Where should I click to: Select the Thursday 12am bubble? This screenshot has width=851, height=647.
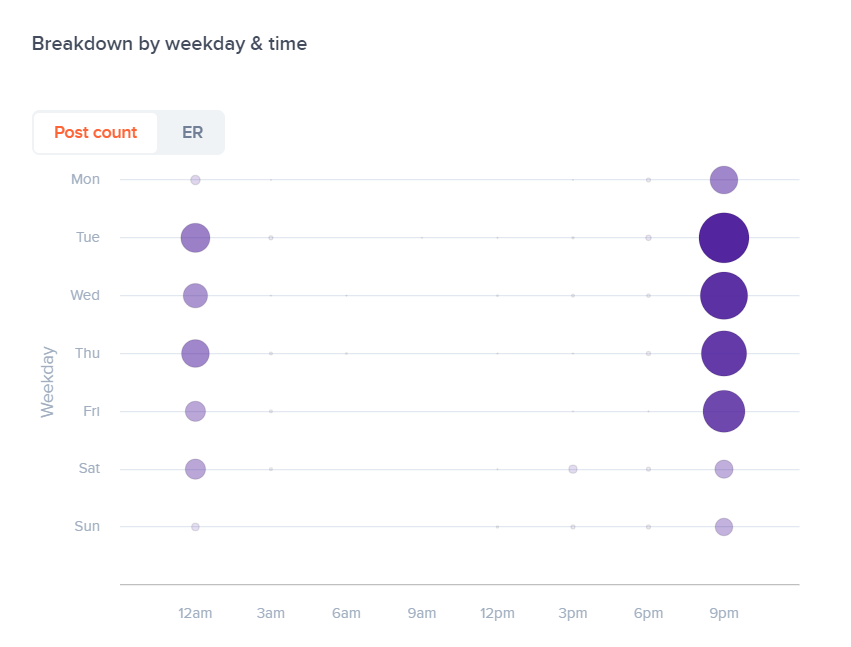pyautogui.click(x=195, y=353)
